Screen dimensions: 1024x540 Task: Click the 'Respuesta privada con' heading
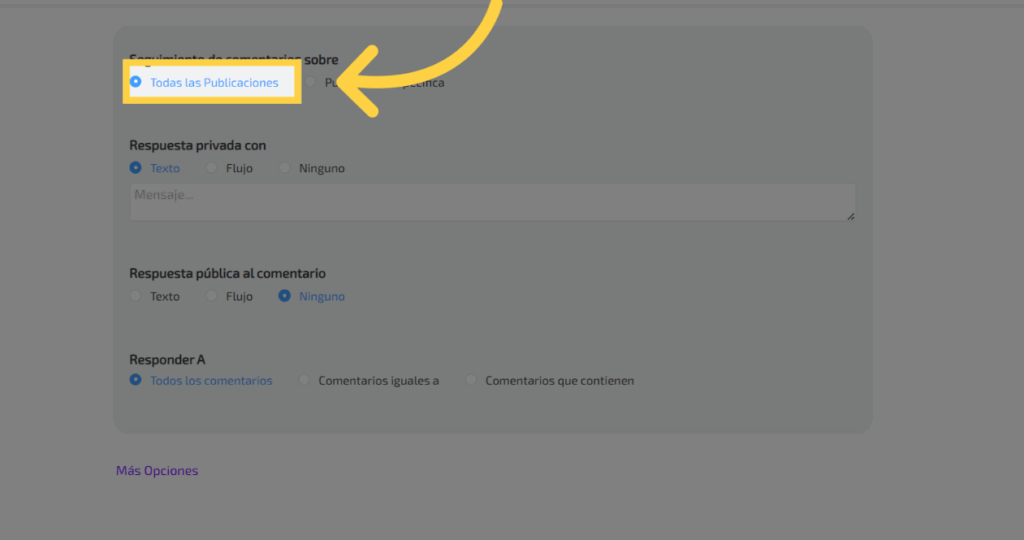(x=197, y=145)
